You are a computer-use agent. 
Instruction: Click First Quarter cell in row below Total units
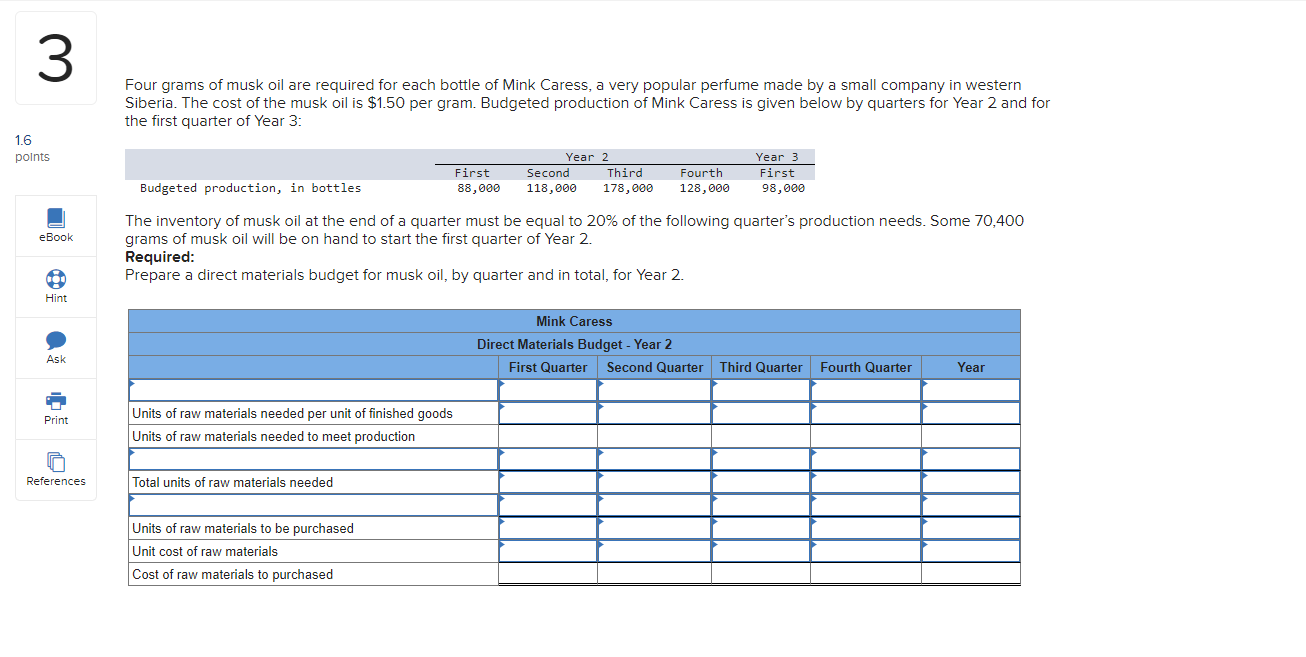click(x=548, y=505)
